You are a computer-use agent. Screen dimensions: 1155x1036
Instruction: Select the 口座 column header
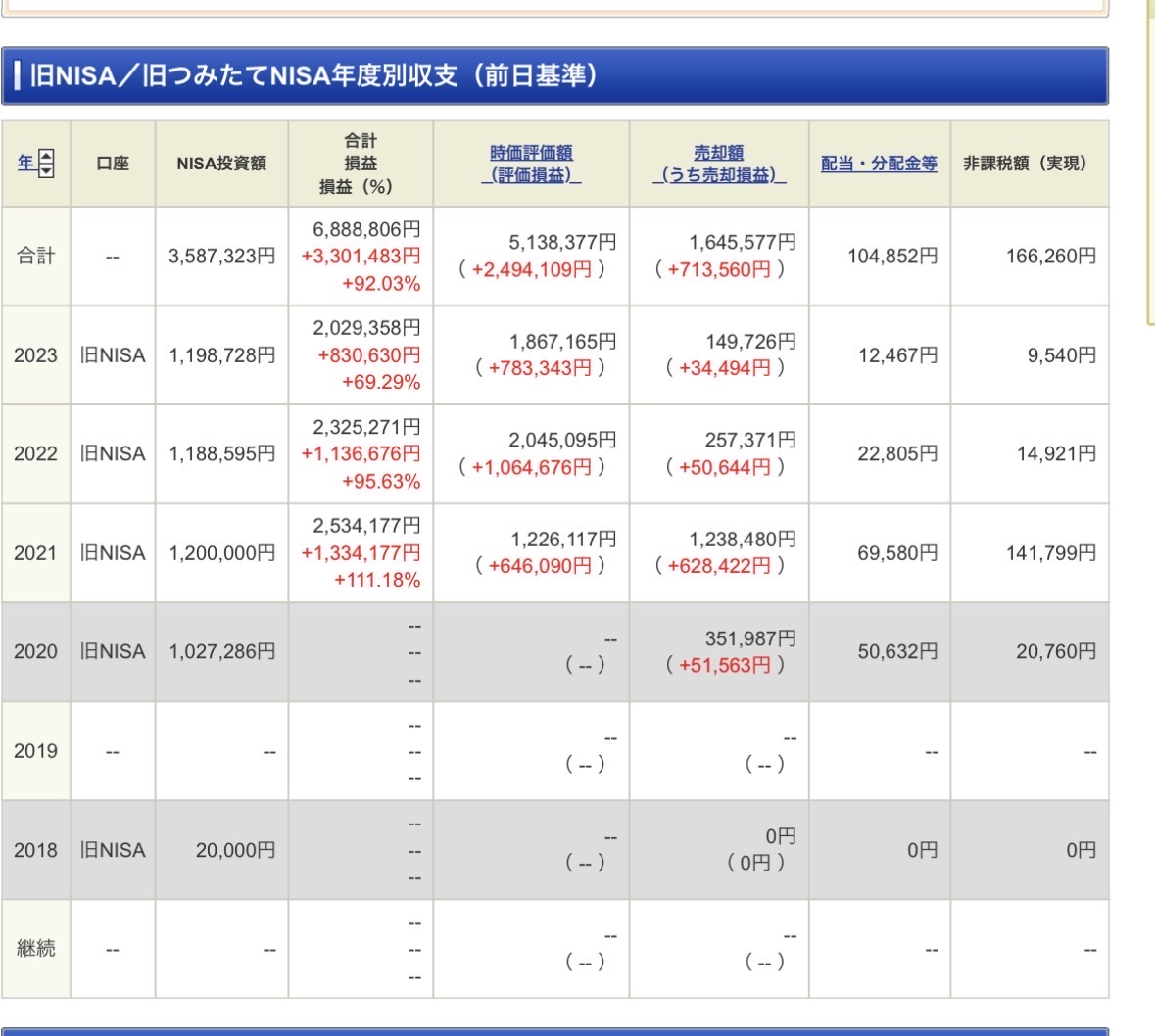click(113, 165)
